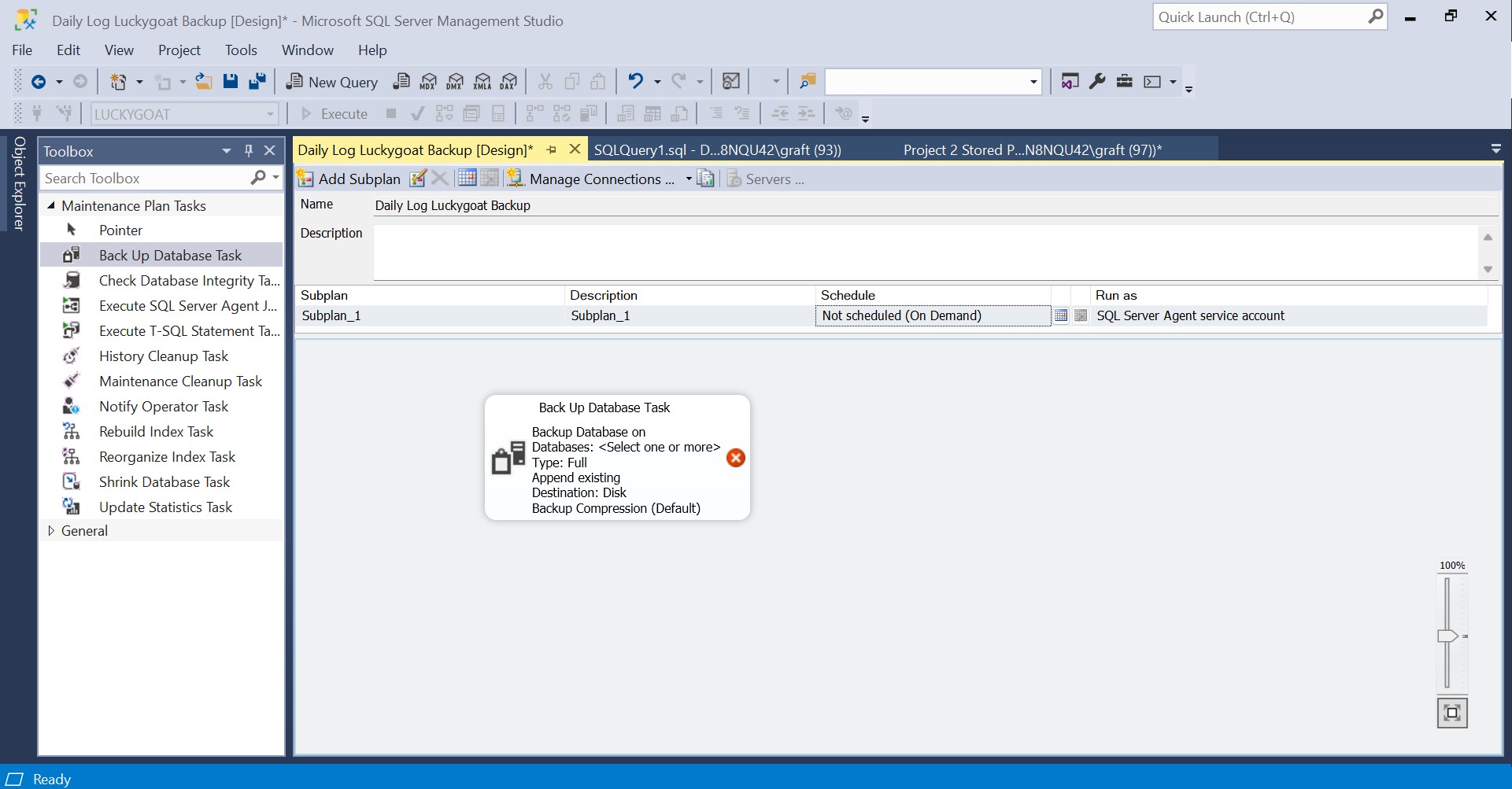The height and width of the screenshot is (789, 1512).
Task: Click the Open File folder icon
Action: (x=204, y=81)
